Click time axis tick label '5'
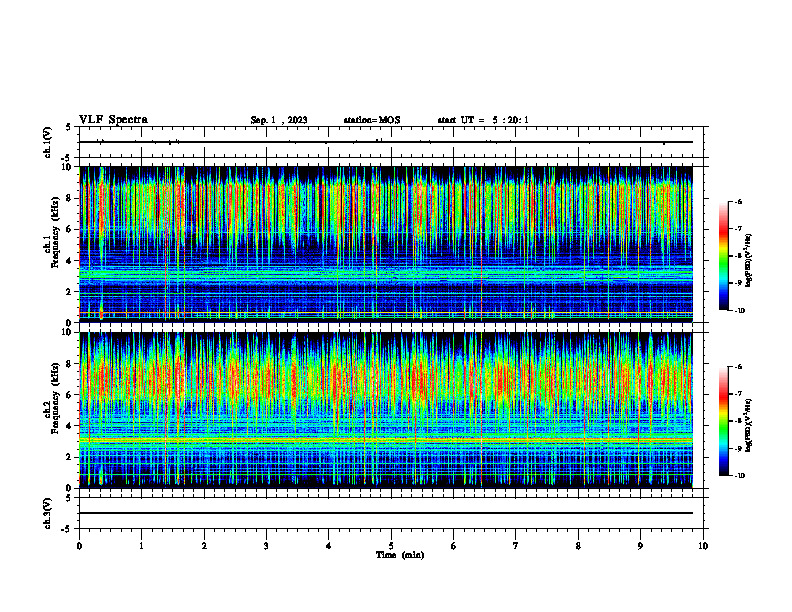This screenshot has width=792, height=612. point(391,546)
